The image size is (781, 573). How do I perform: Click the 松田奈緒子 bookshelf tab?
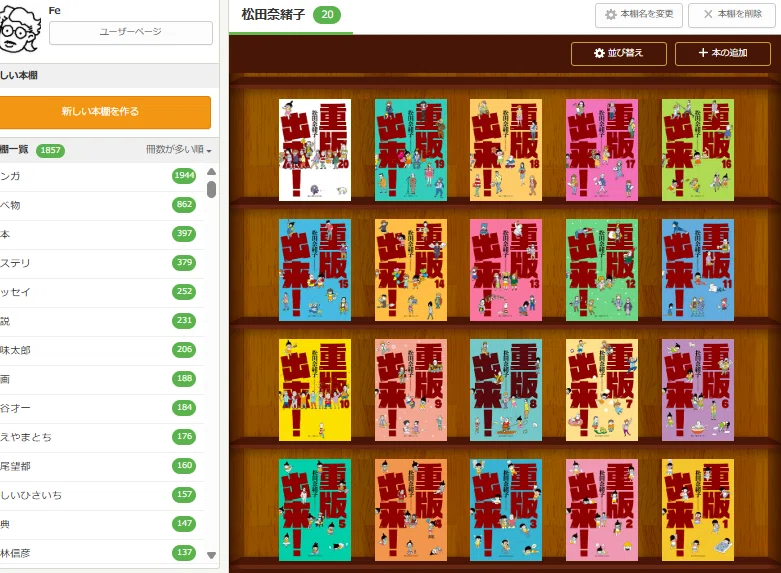tap(291, 16)
